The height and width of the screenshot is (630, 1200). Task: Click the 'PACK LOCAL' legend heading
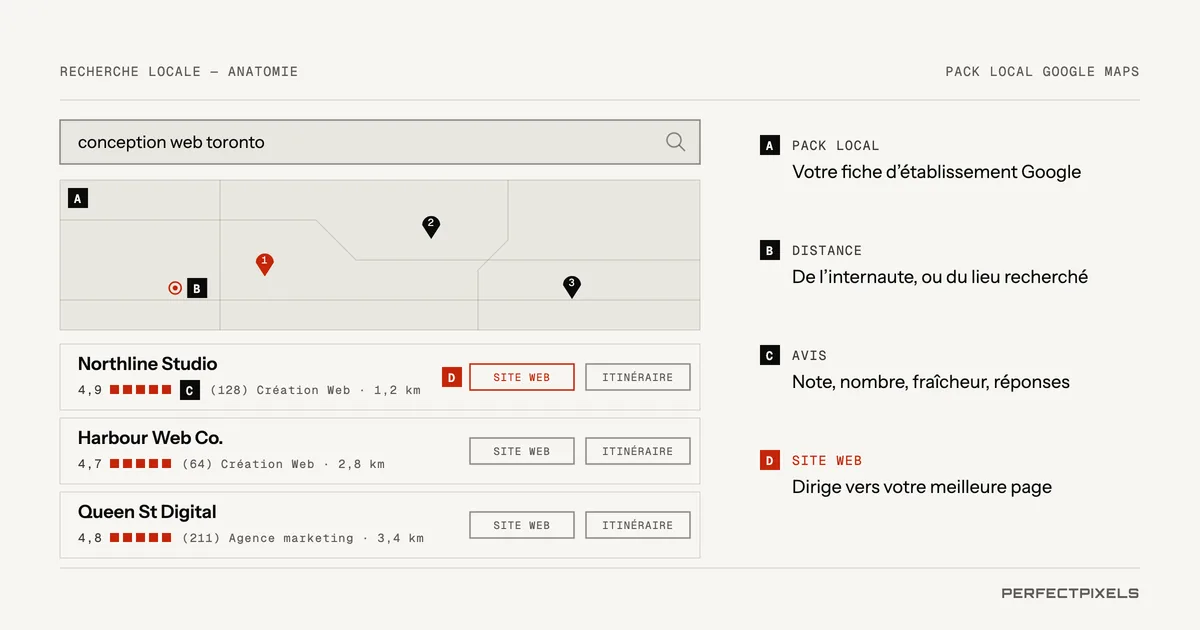[836, 145]
